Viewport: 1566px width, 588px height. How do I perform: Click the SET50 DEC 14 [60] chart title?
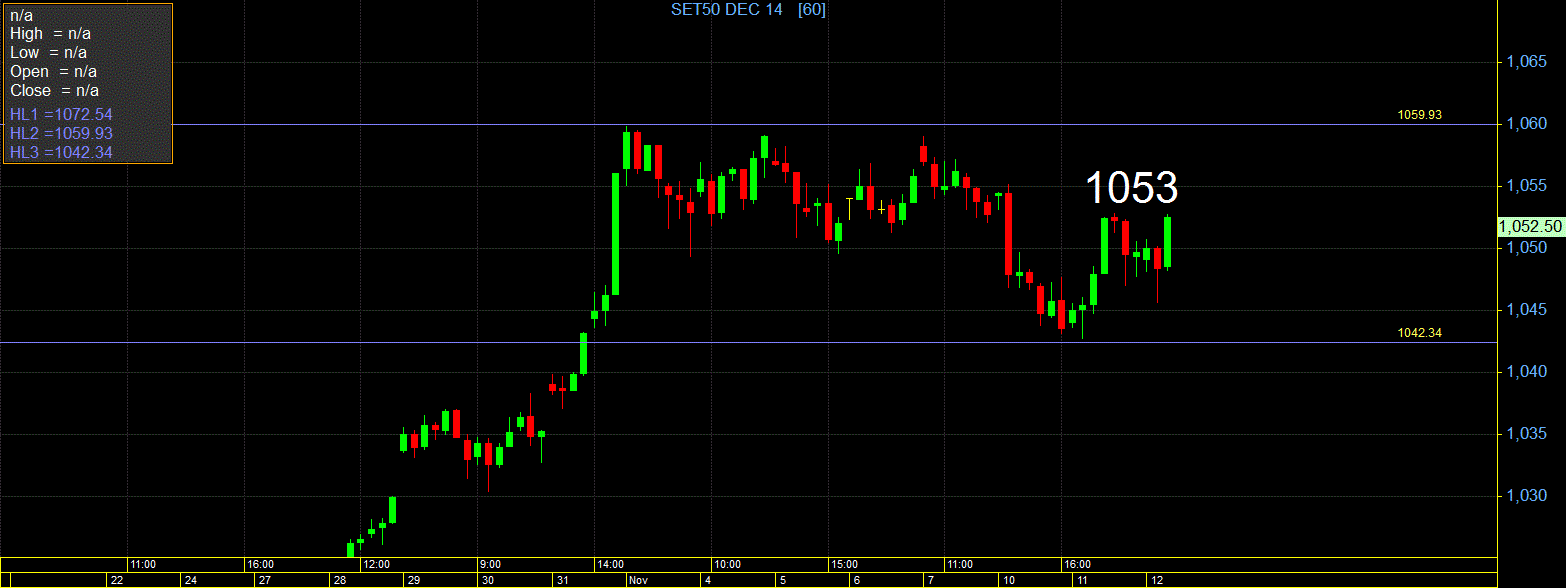click(x=748, y=9)
